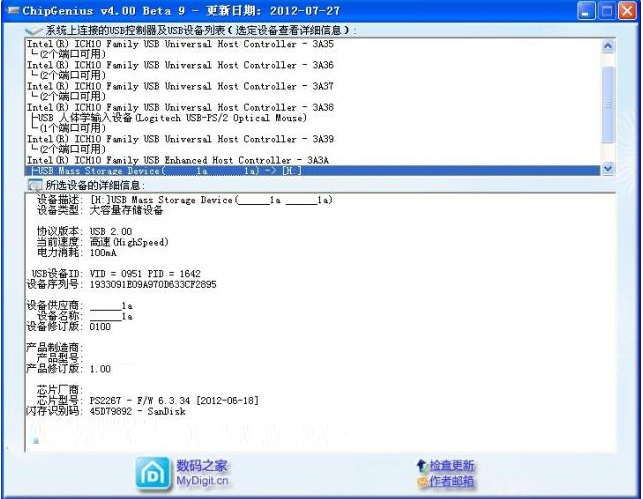Click the icon beside 作者邮箱
Viewport: 643px width, 499px height.
click(421, 483)
